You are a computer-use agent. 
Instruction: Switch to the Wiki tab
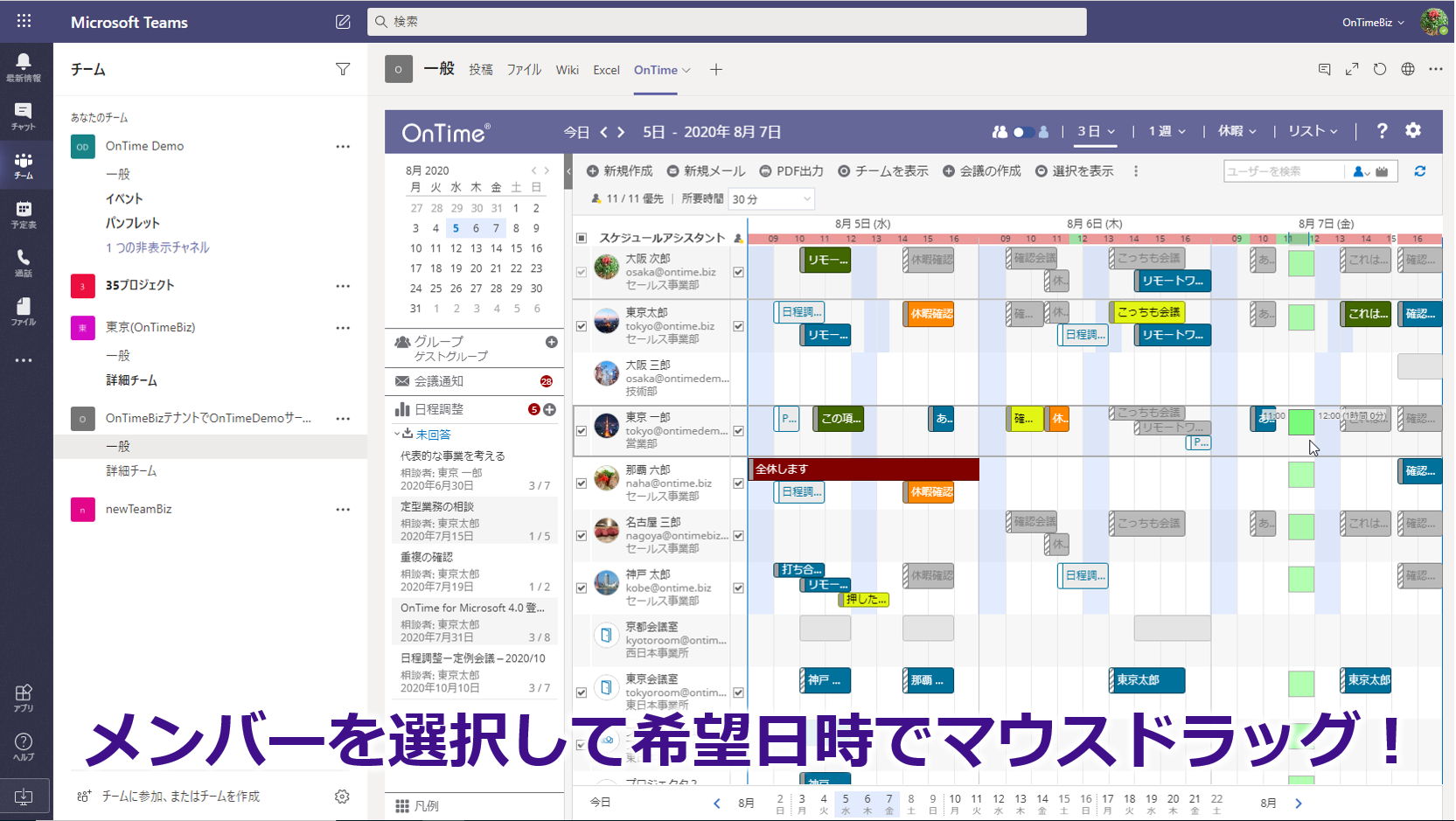click(x=568, y=70)
